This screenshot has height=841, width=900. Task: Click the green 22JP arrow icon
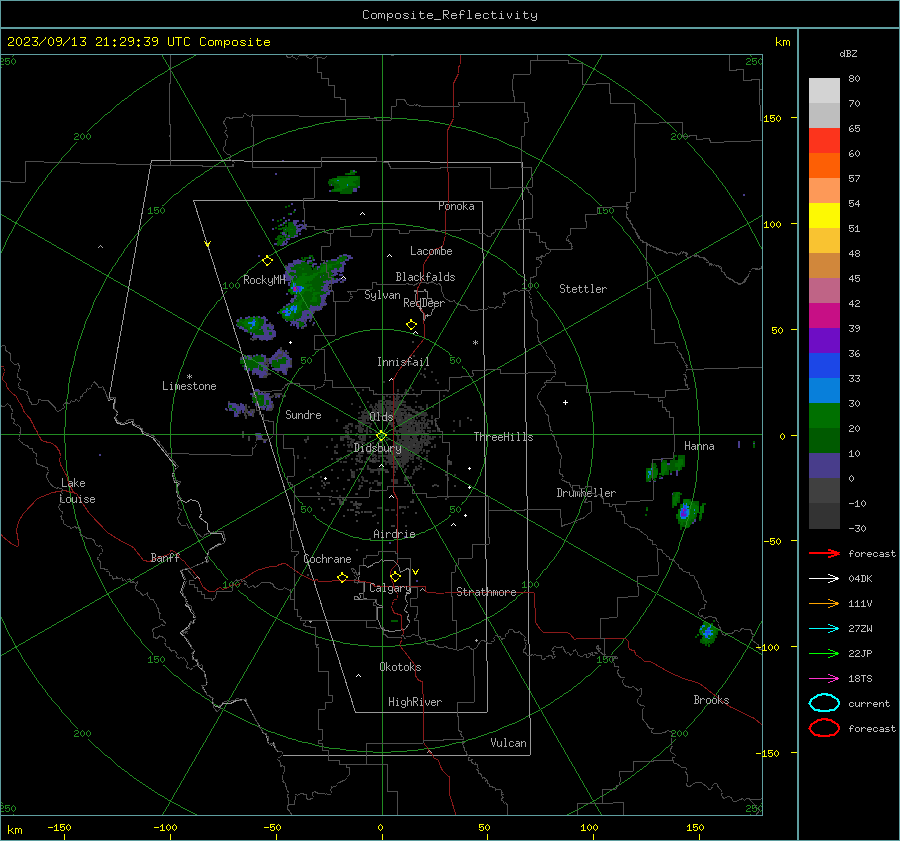(x=824, y=653)
